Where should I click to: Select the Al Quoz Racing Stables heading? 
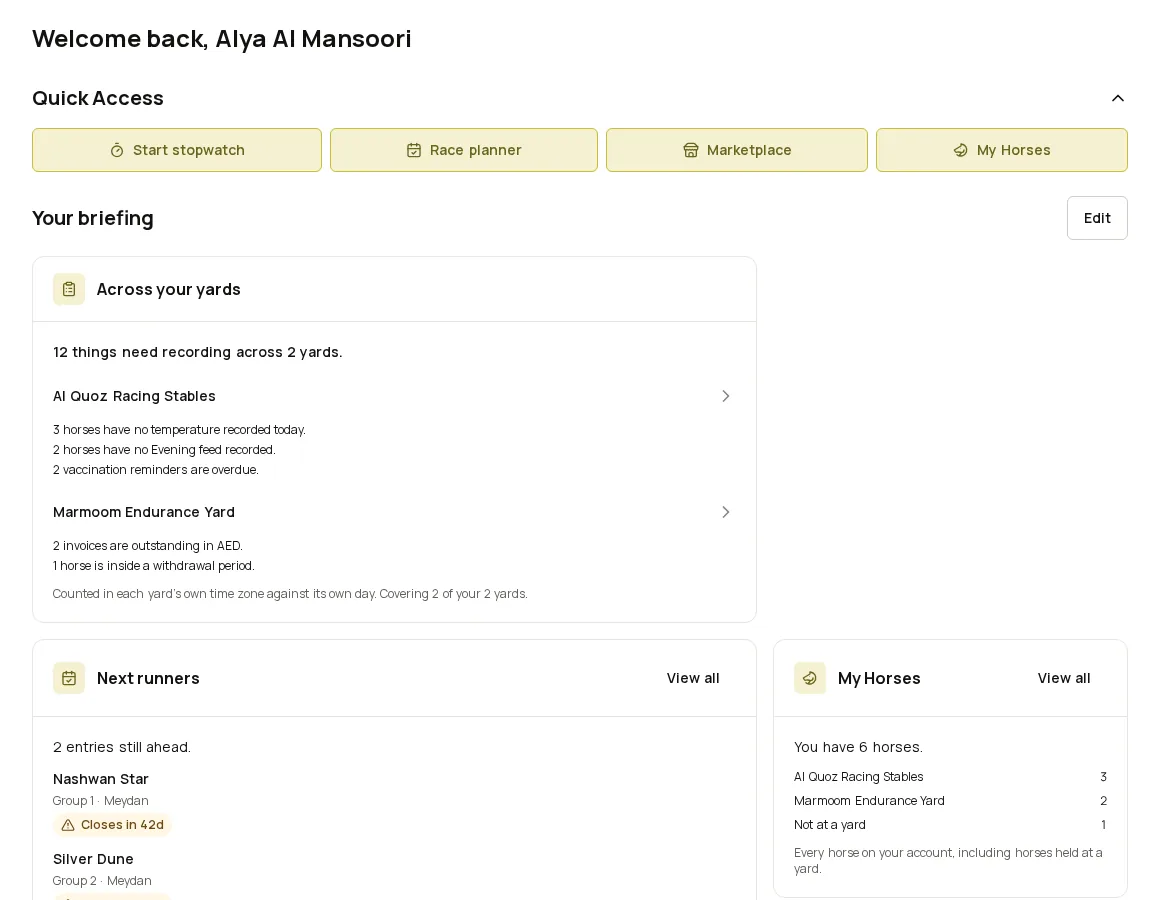click(134, 396)
